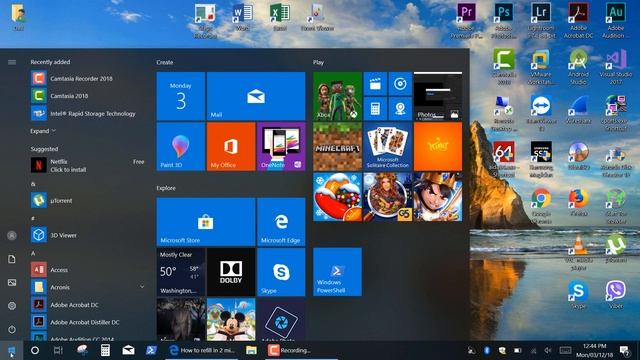This screenshot has height=360, width=640.
Task: Open the Groove Music disc tile
Action: pos(400,84)
